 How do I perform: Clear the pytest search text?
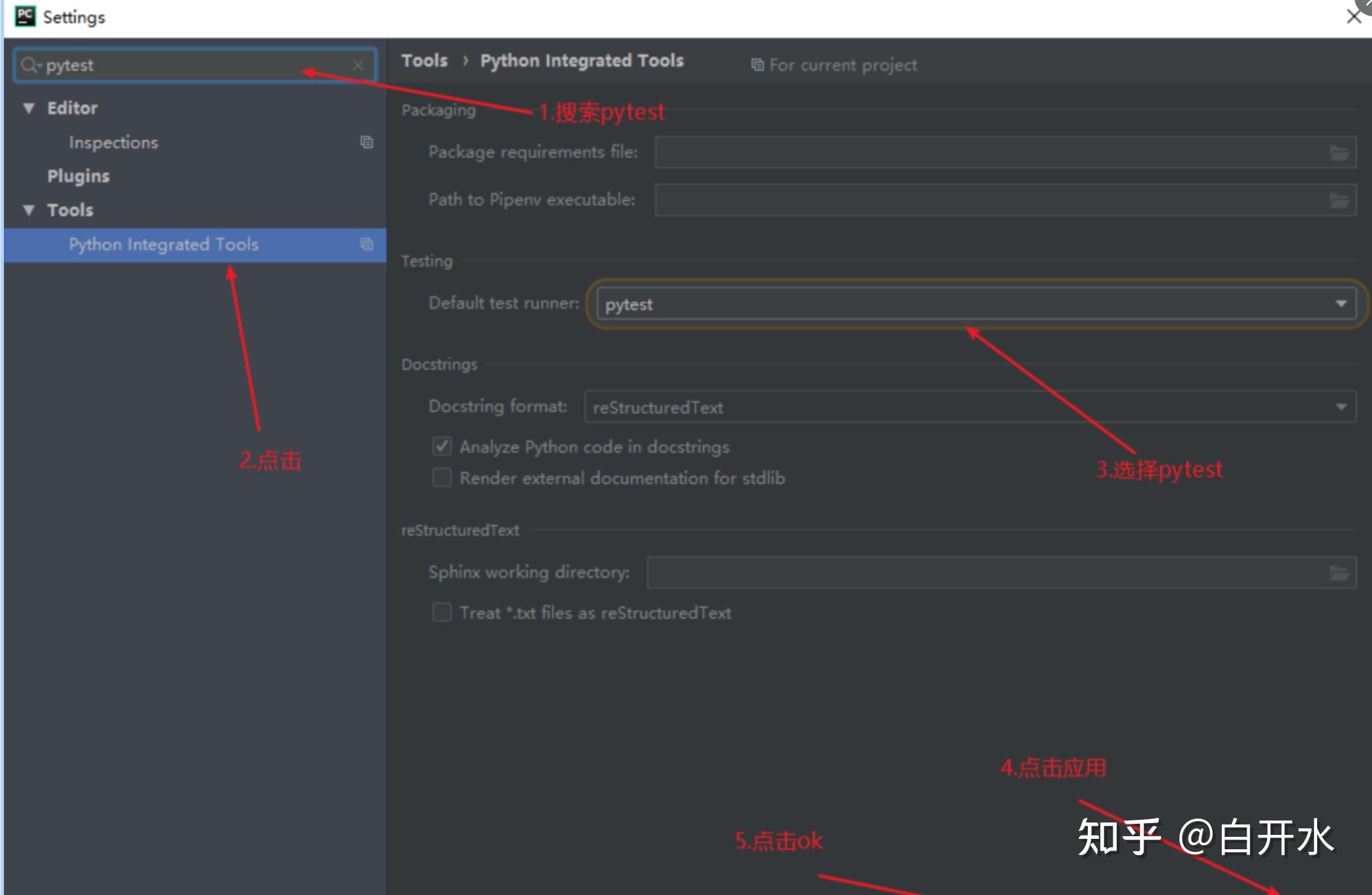(x=358, y=65)
